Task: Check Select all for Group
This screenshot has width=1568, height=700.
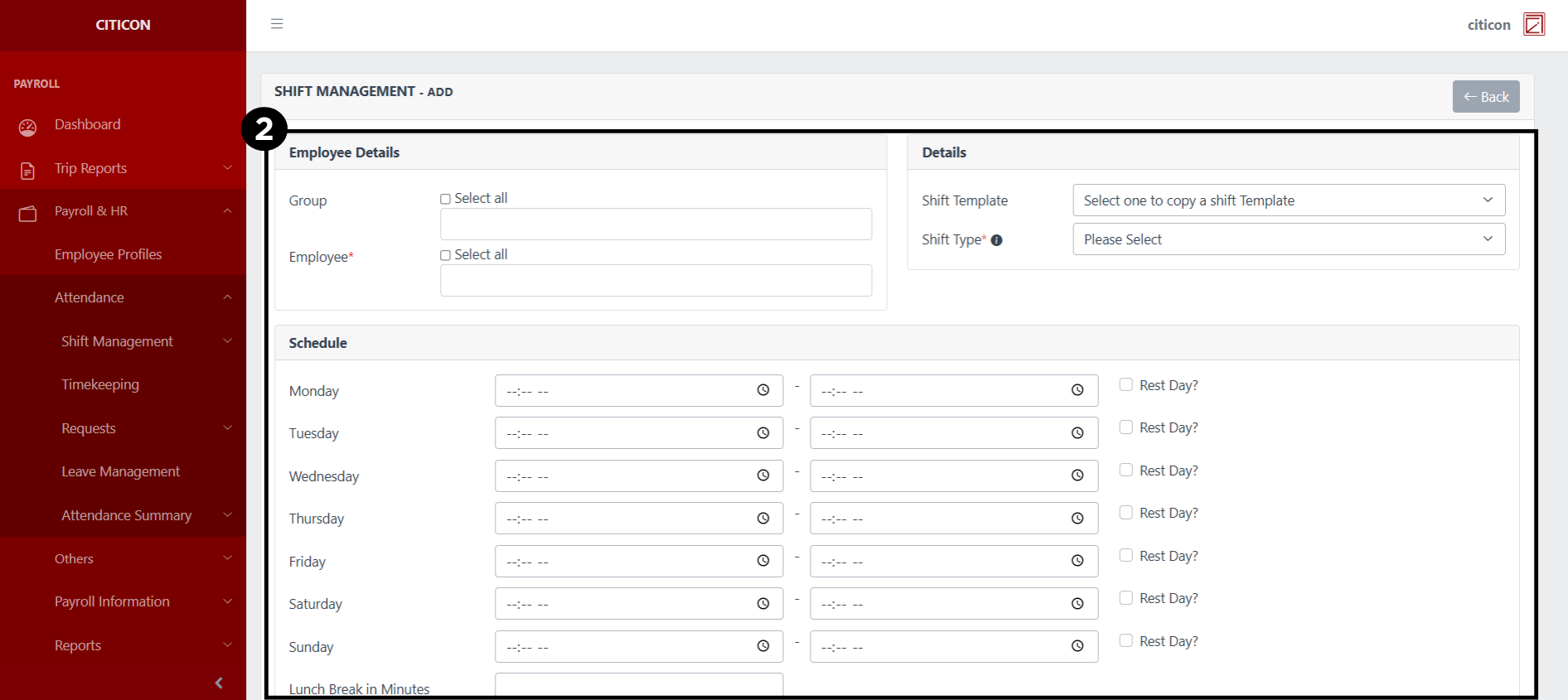Action: [x=446, y=199]
